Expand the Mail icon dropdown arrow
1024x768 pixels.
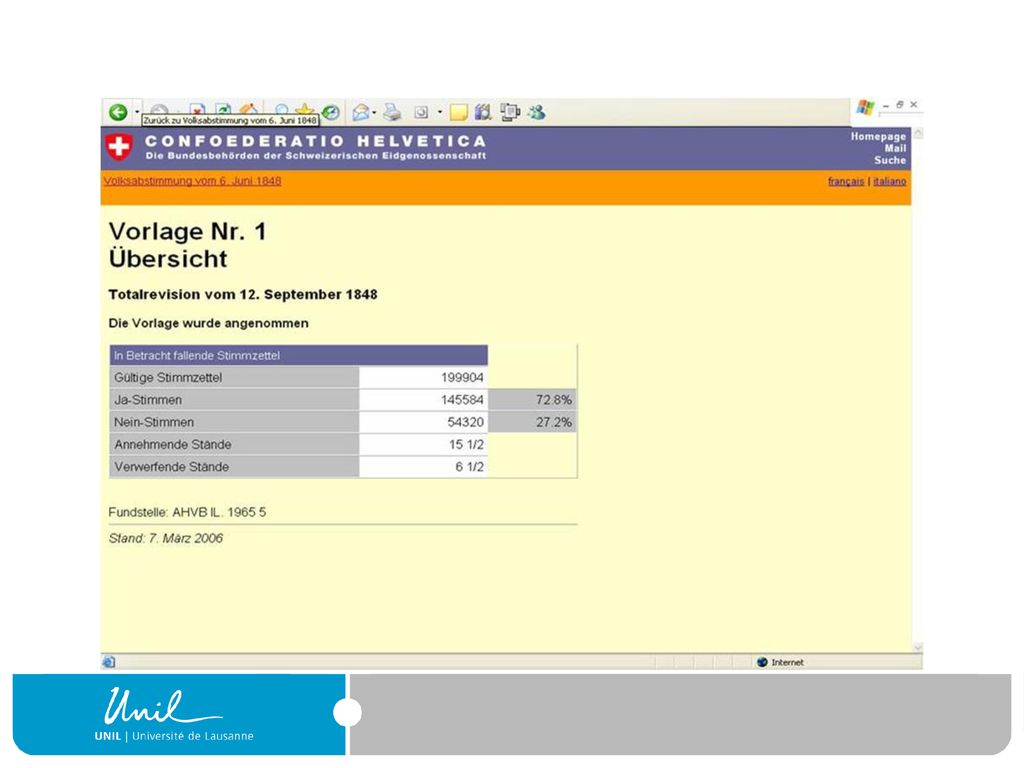(x=374, y=112)
